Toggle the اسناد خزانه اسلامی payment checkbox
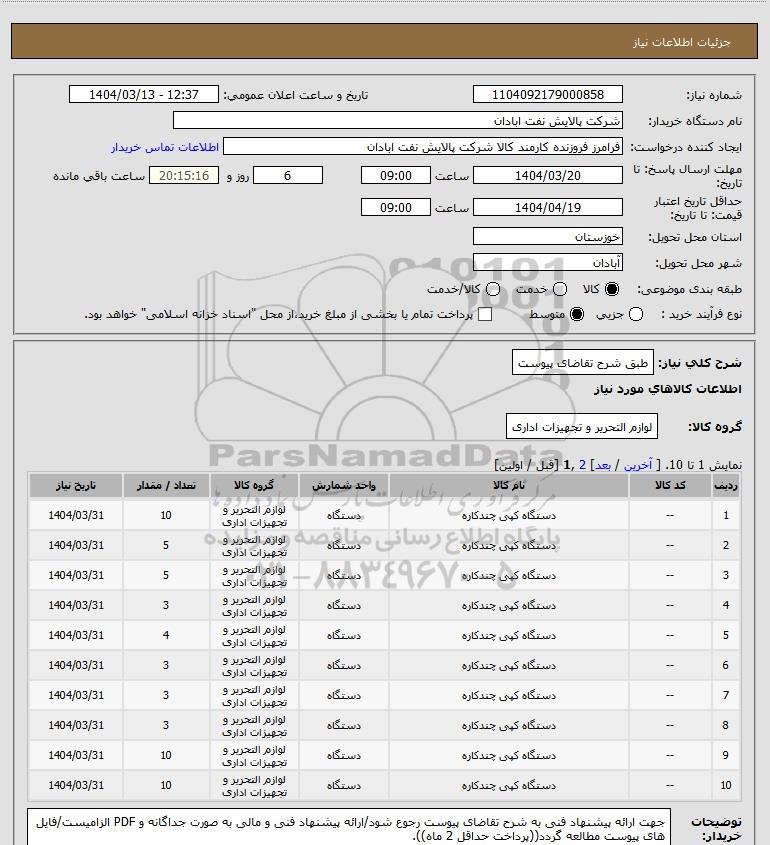 [x=485, y=314]
